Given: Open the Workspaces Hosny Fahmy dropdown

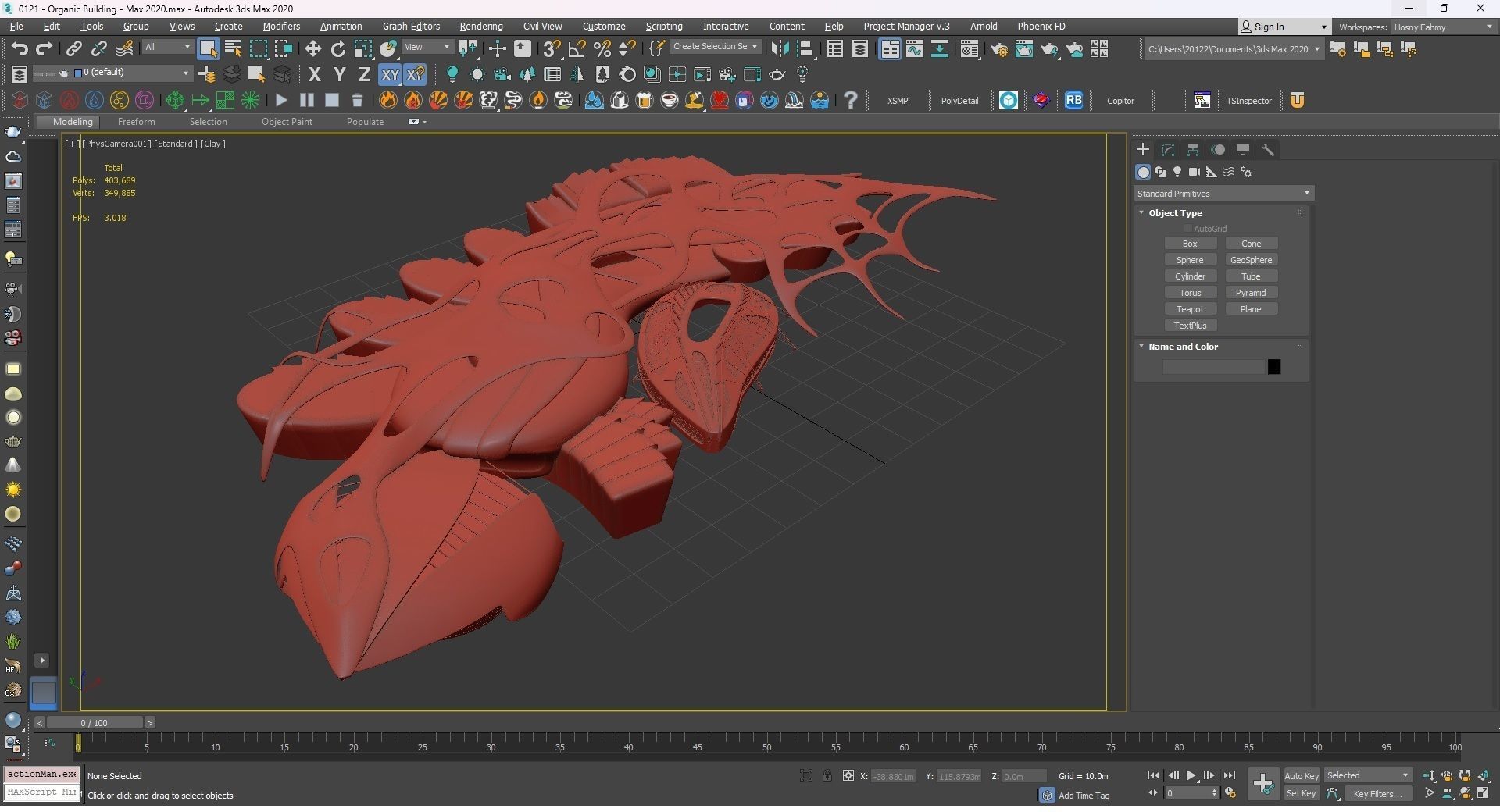Looking at the screenshot, I should 1443,27.
